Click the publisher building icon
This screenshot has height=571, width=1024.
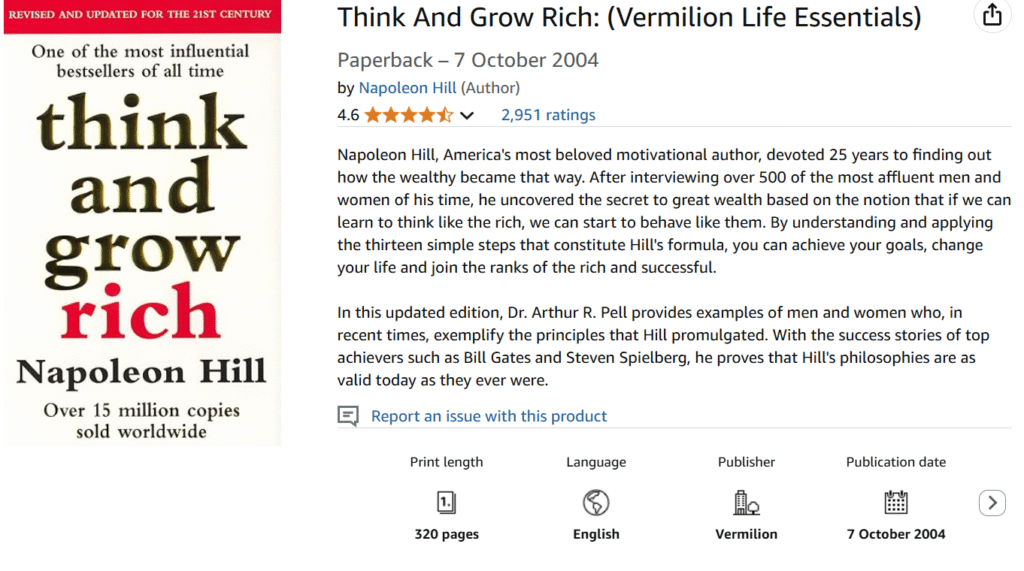point(746,502)
